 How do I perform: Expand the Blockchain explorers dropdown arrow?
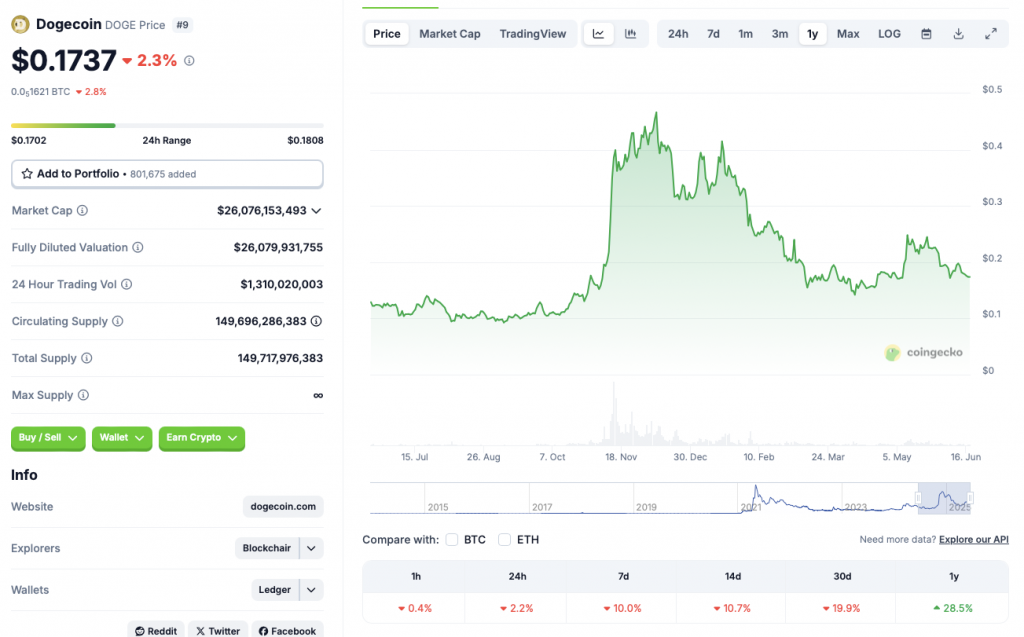click(312, 548)
